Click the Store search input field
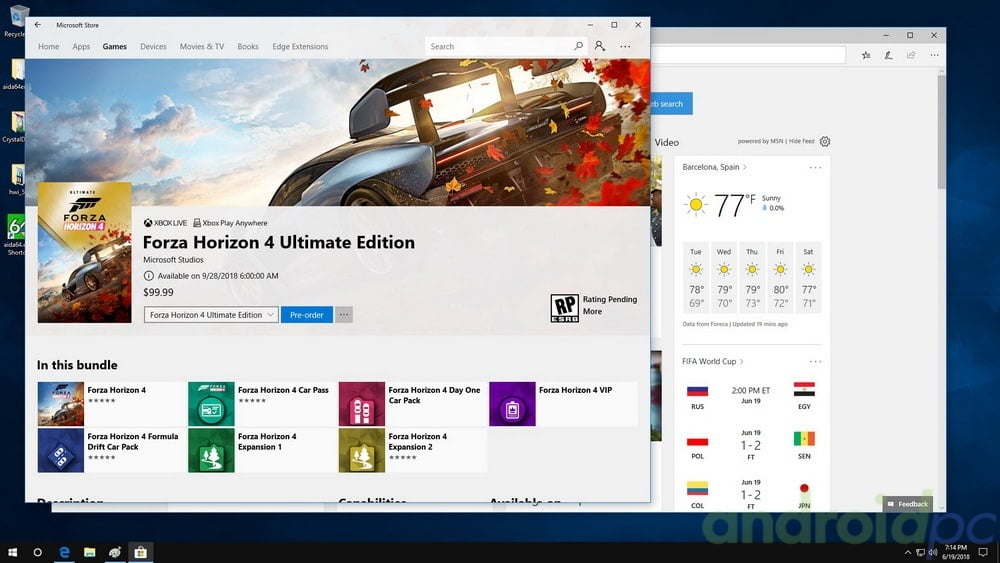This screenshot has width=1000, height=563. pos(499,46)
